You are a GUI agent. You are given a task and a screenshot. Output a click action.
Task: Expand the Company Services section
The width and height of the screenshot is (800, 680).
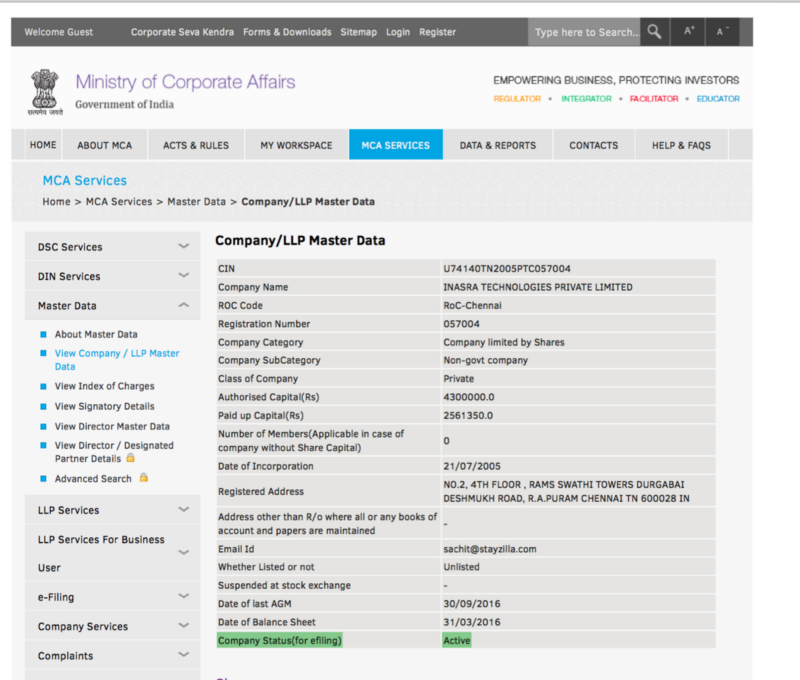[183, 627]
